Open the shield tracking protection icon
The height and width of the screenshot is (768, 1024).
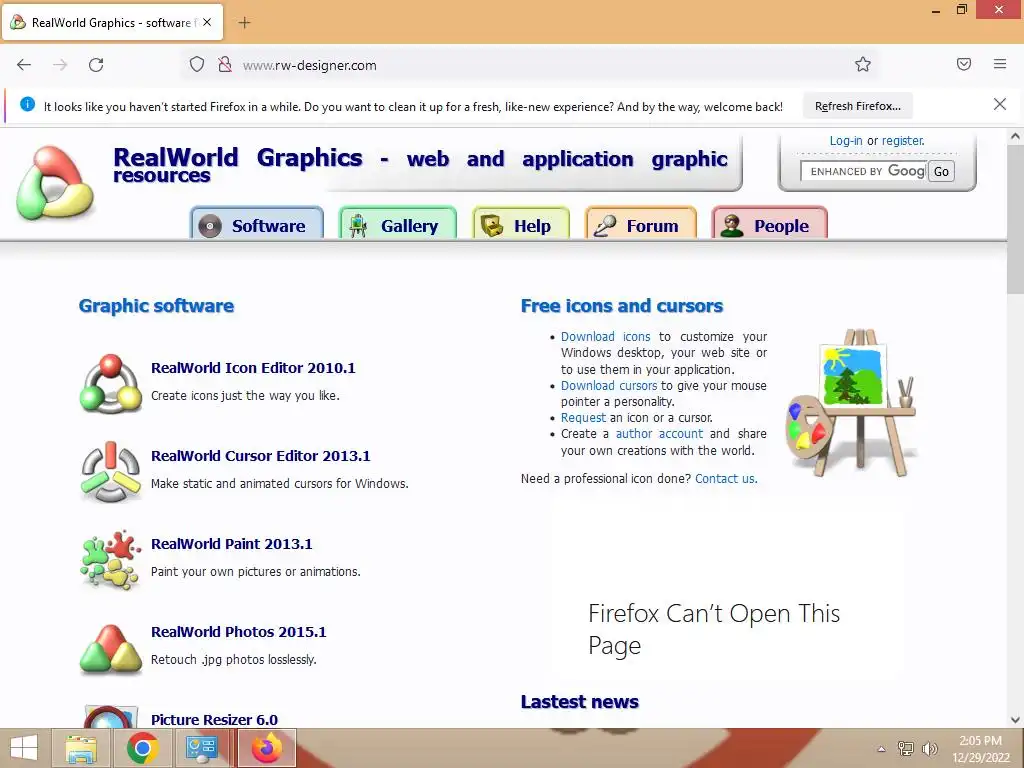[x=197, y=65]
